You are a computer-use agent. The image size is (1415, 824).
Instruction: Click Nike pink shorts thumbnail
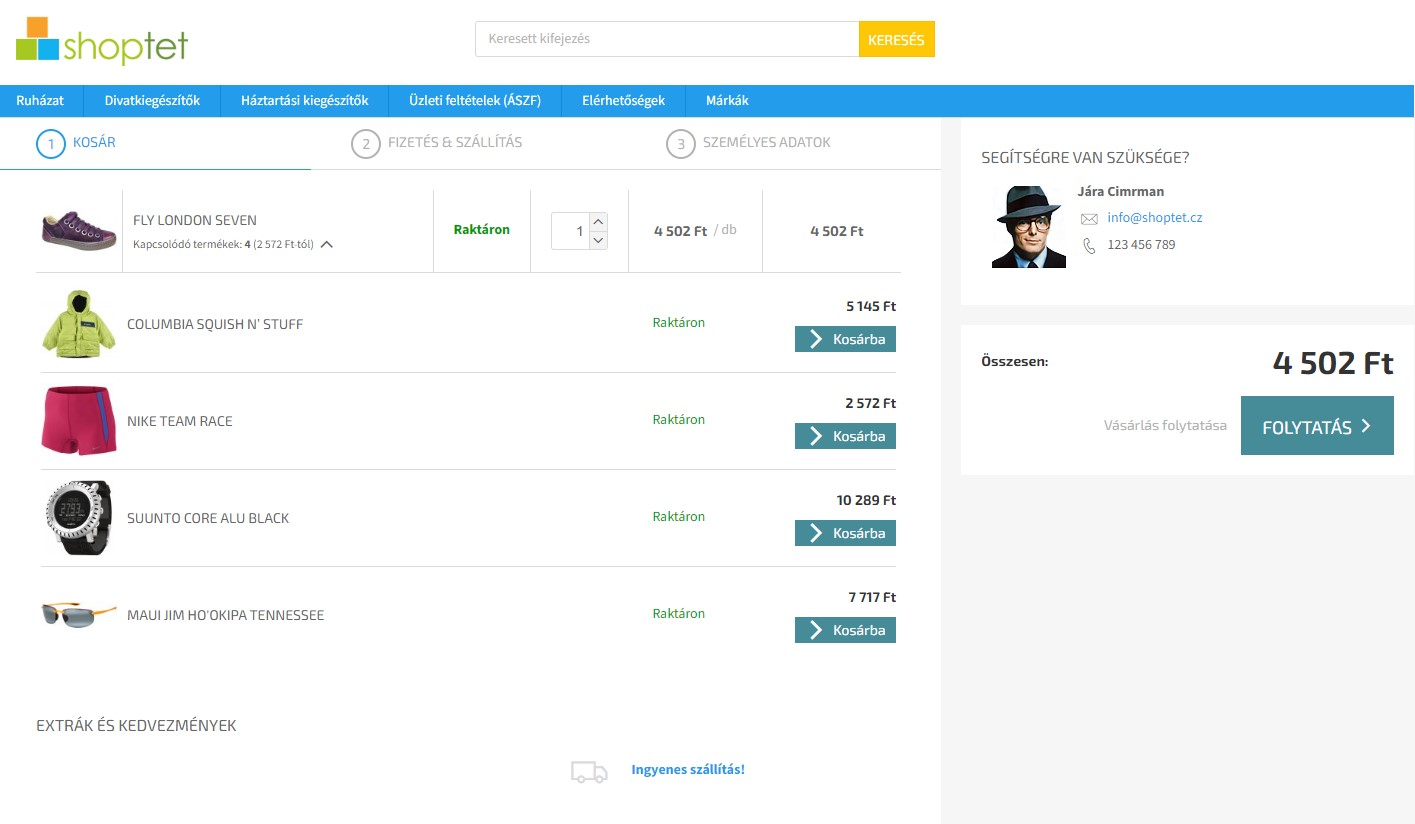coord(79,421)
